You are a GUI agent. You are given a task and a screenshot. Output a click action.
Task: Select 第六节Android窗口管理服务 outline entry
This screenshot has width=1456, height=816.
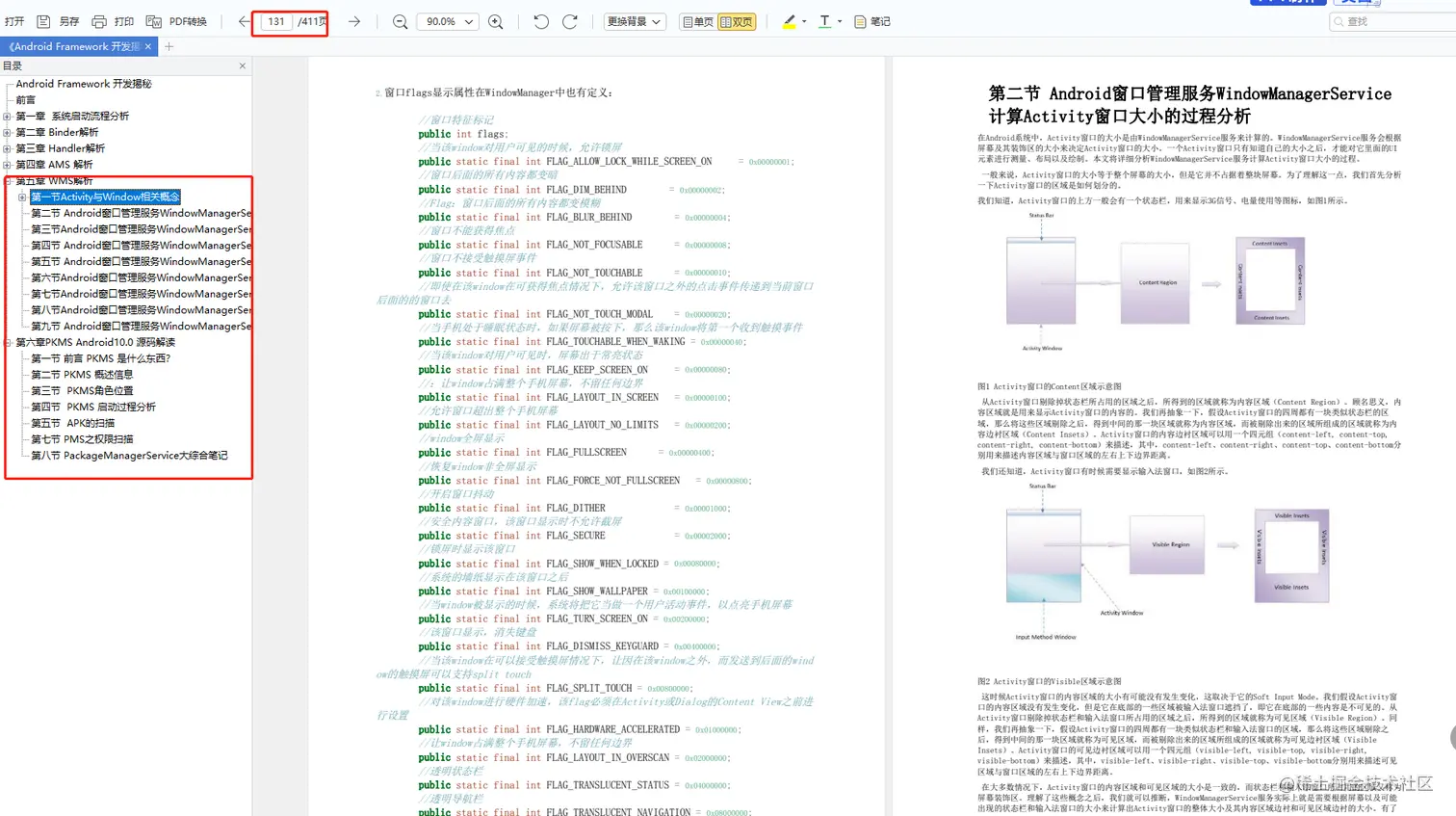(142, 277)
